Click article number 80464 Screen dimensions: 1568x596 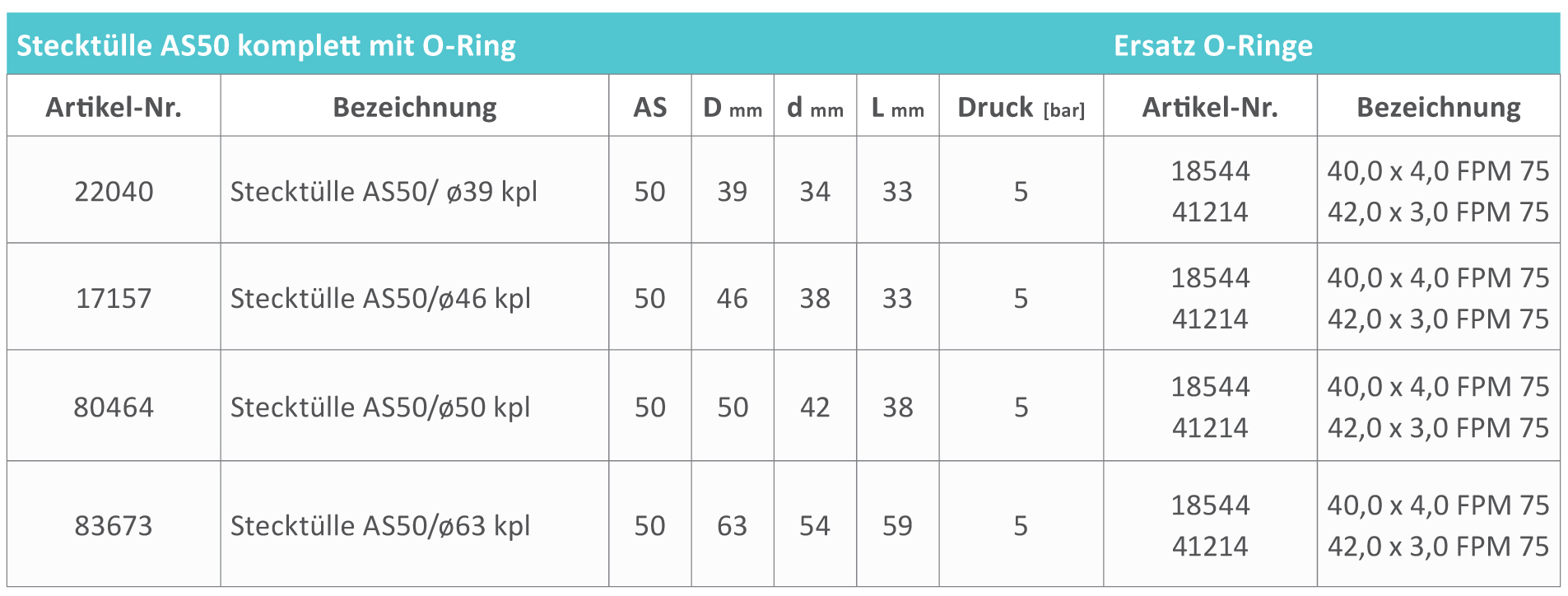[x=114, y=407]
